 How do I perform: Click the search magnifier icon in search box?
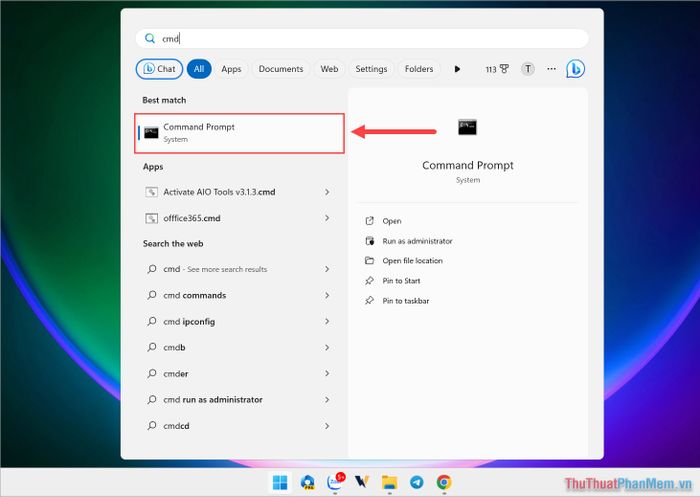(x=150, y=39)
